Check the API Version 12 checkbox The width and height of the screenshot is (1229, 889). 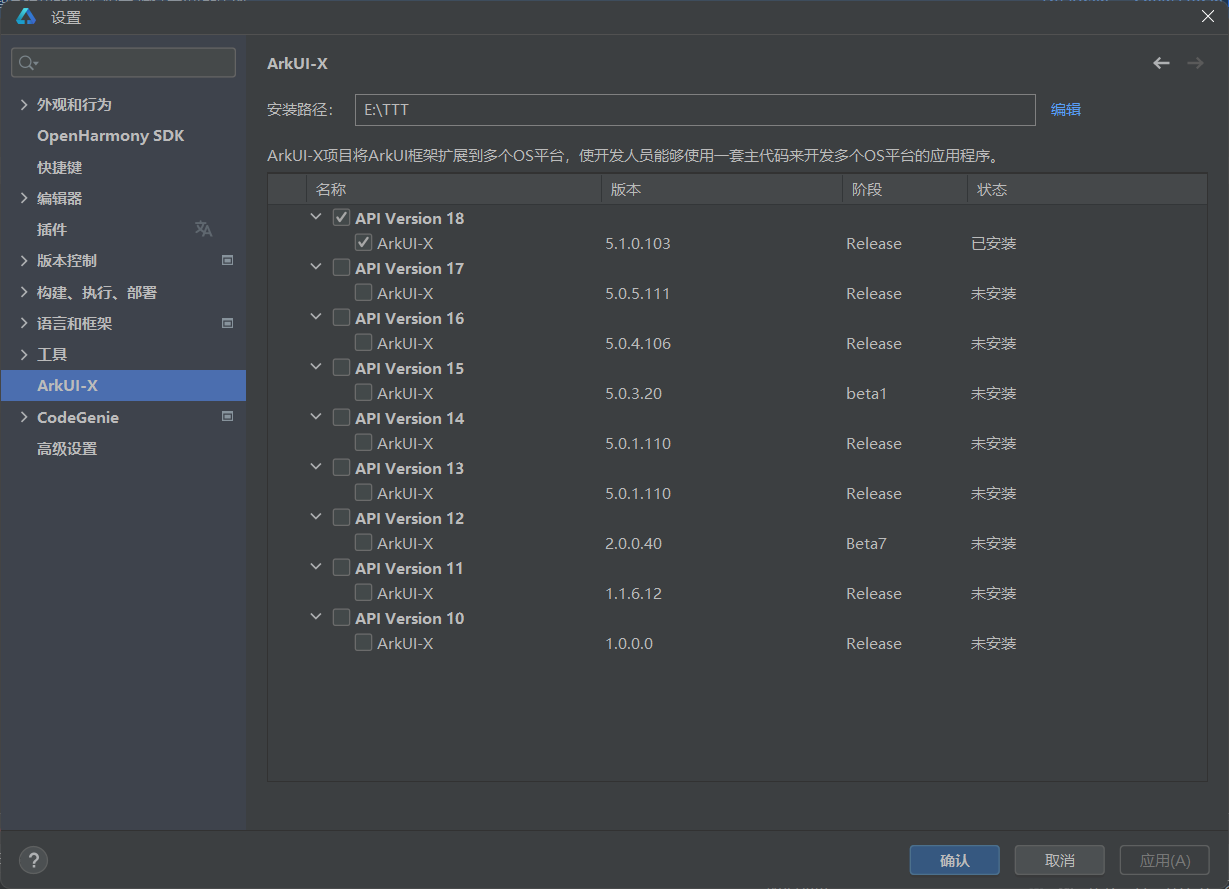[x=341, y=518]
